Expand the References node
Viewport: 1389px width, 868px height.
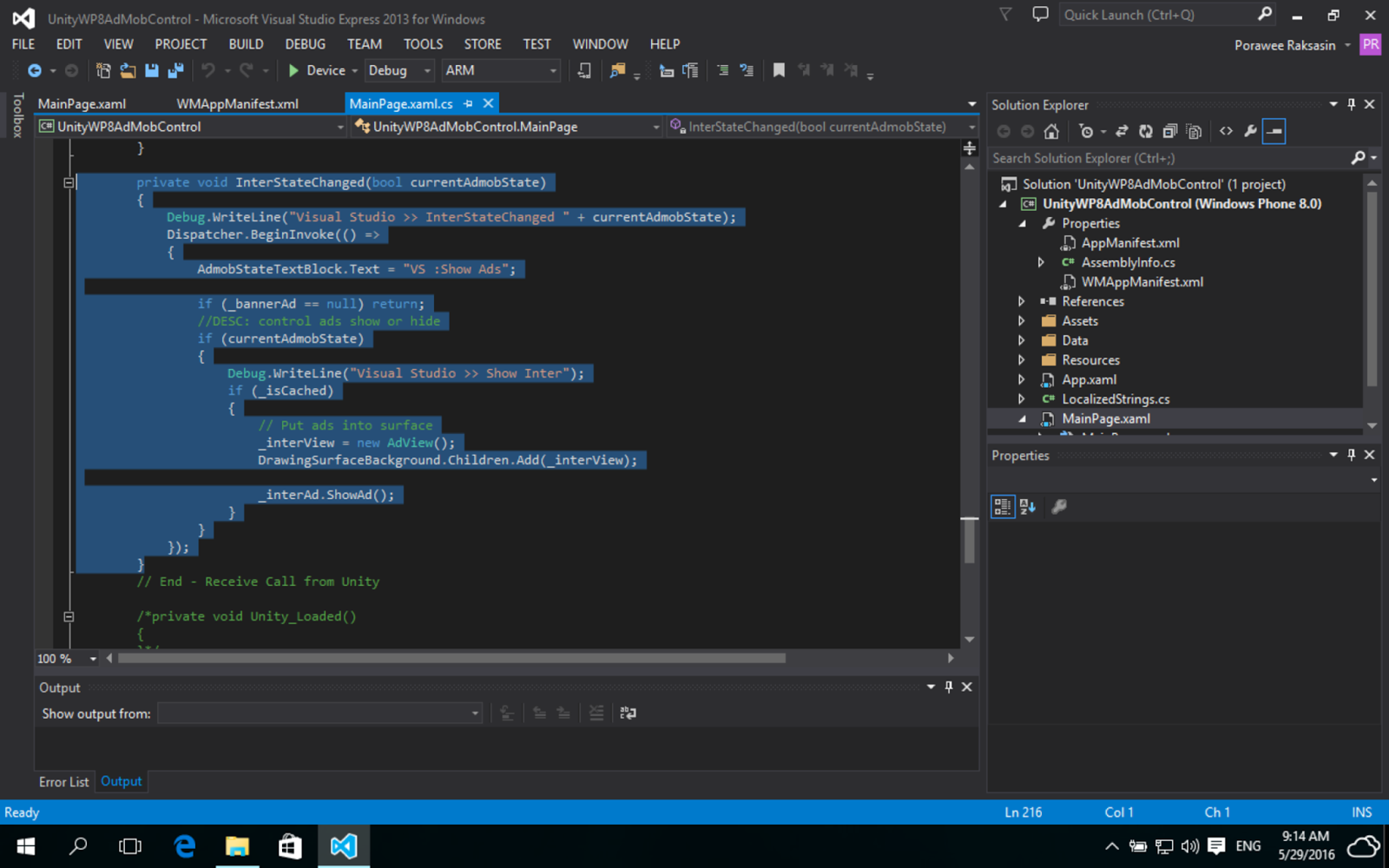click(1022, 301)
